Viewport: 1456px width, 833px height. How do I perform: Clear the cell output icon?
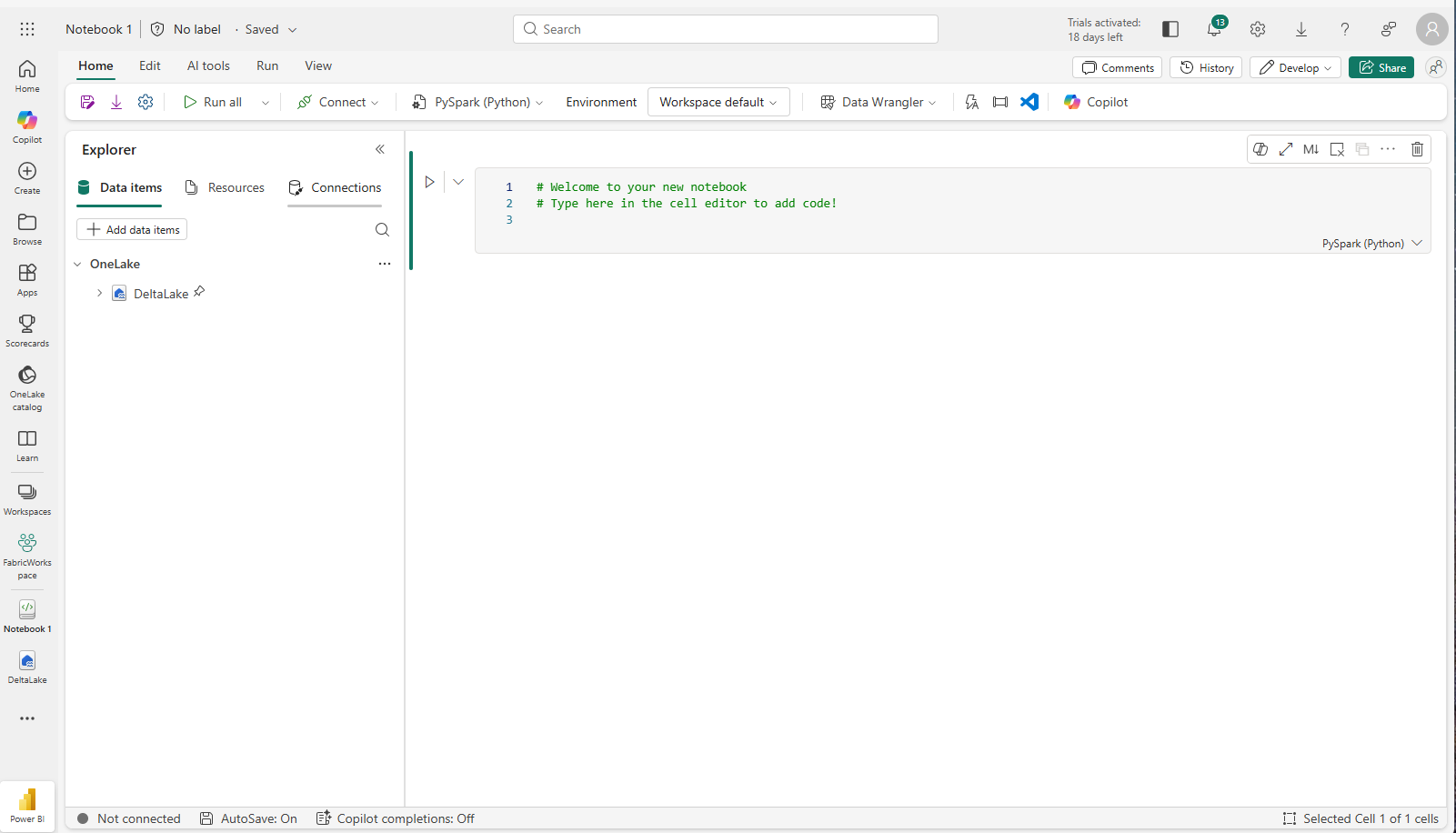coord(1337,149)
